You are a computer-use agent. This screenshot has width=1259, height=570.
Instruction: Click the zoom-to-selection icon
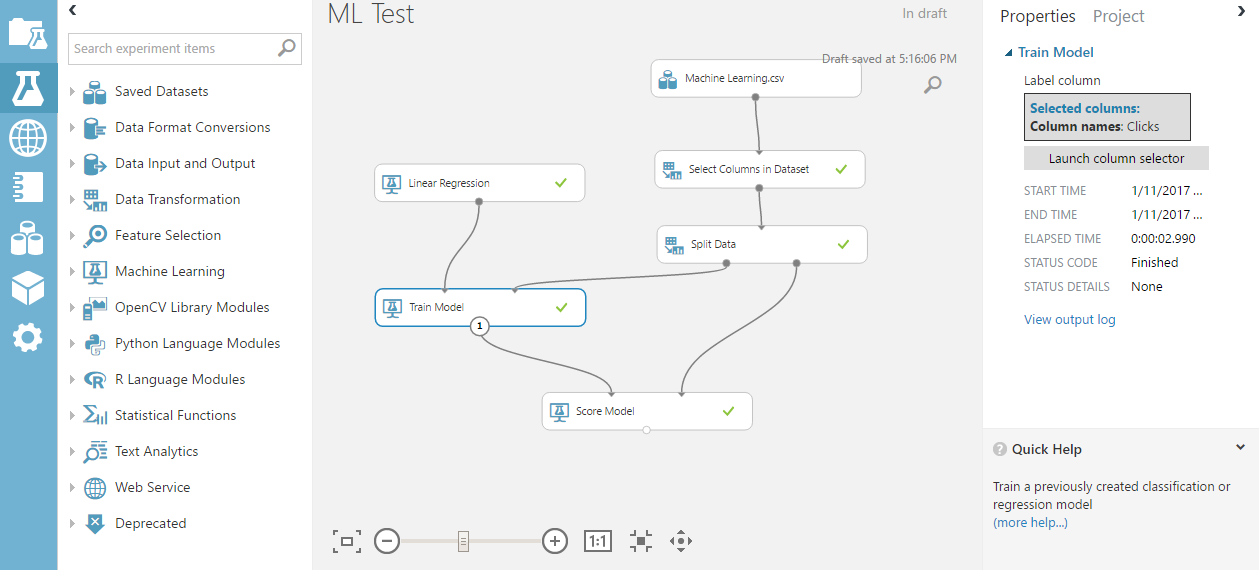pos(641,541)
